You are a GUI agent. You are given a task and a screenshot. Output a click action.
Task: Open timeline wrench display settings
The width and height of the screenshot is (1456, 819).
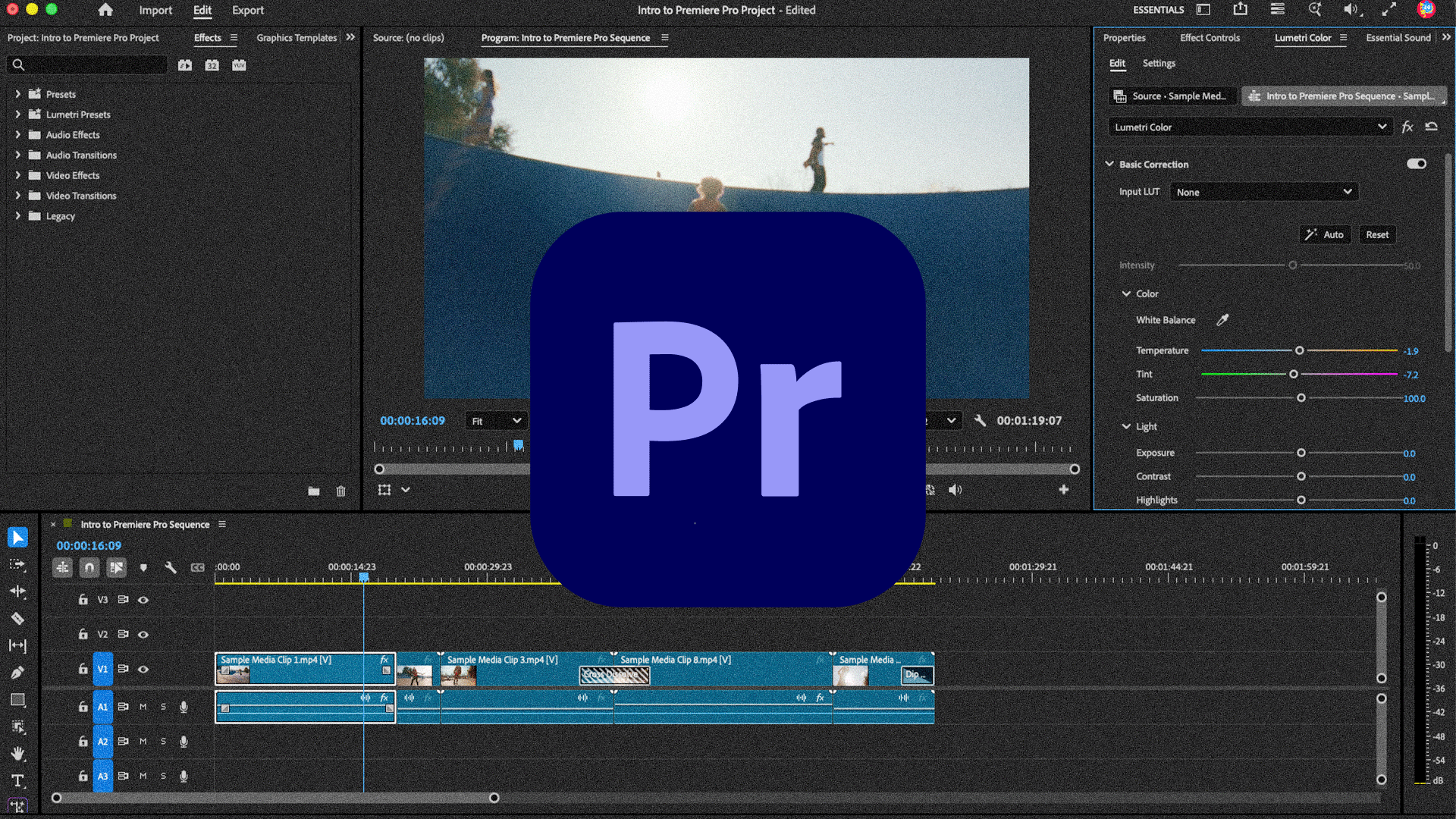(x=171, y=567)
